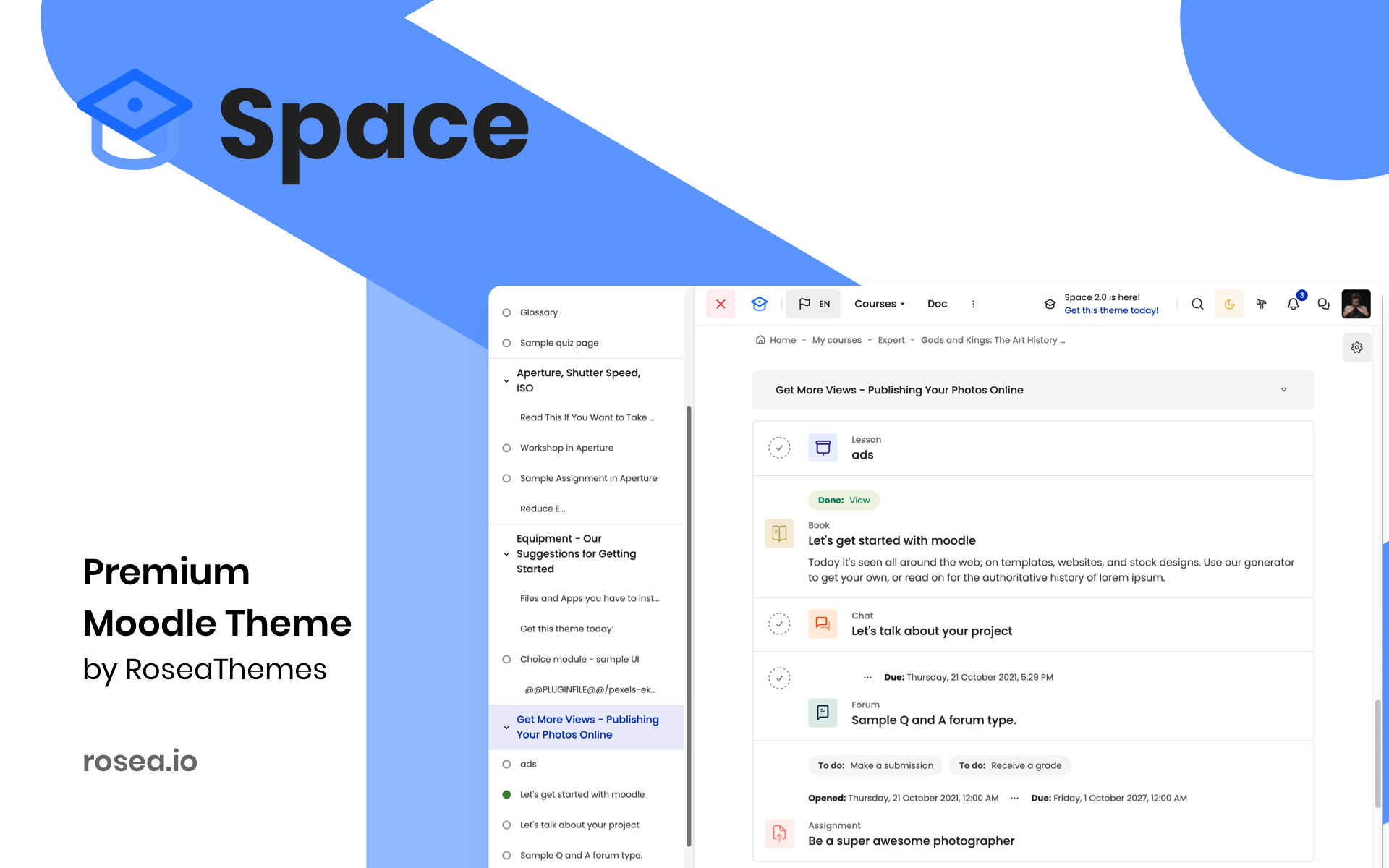Click the Moodle graduation cap icon
The image size is (1389, 868).
tap(760, 303)
